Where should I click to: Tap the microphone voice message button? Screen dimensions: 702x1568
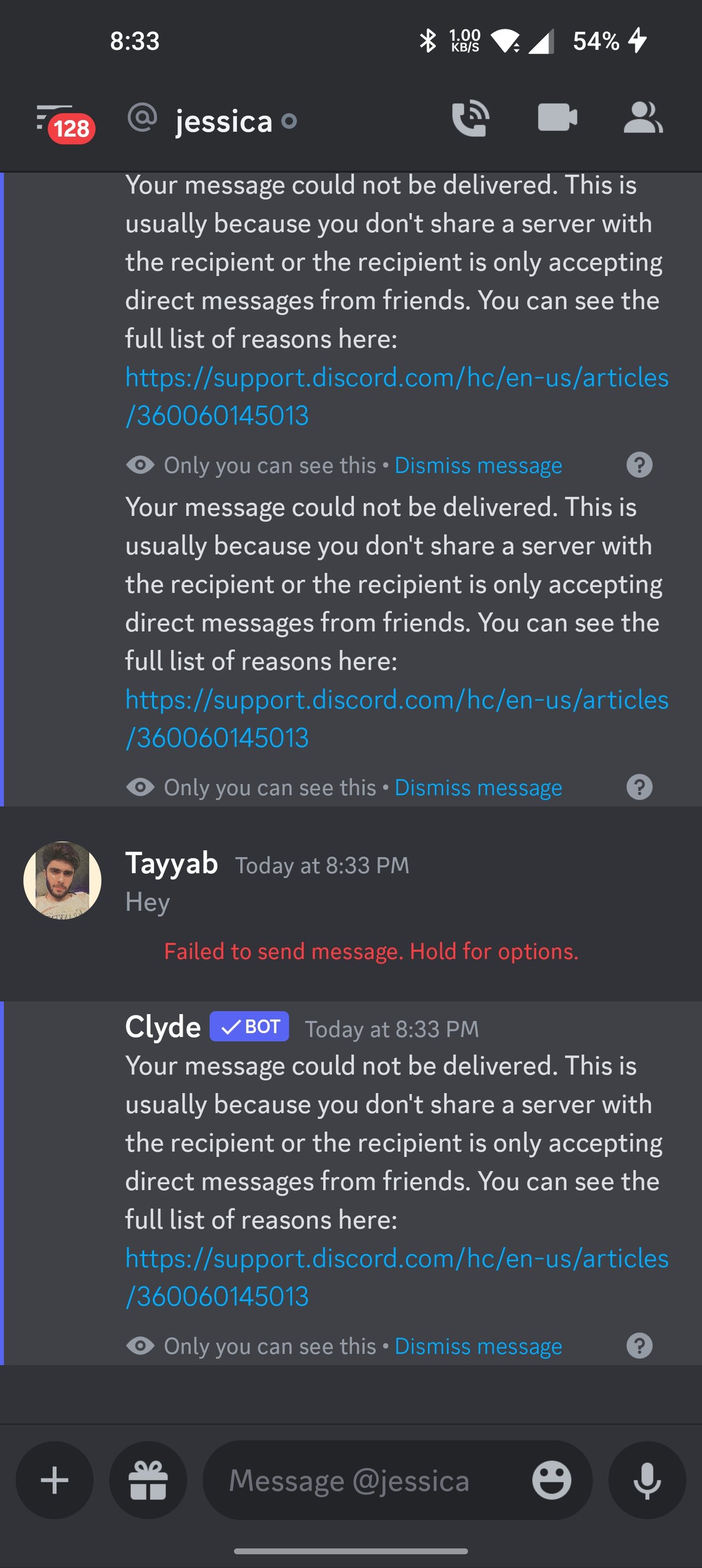pyautogui.click(x=647, y=1480)
